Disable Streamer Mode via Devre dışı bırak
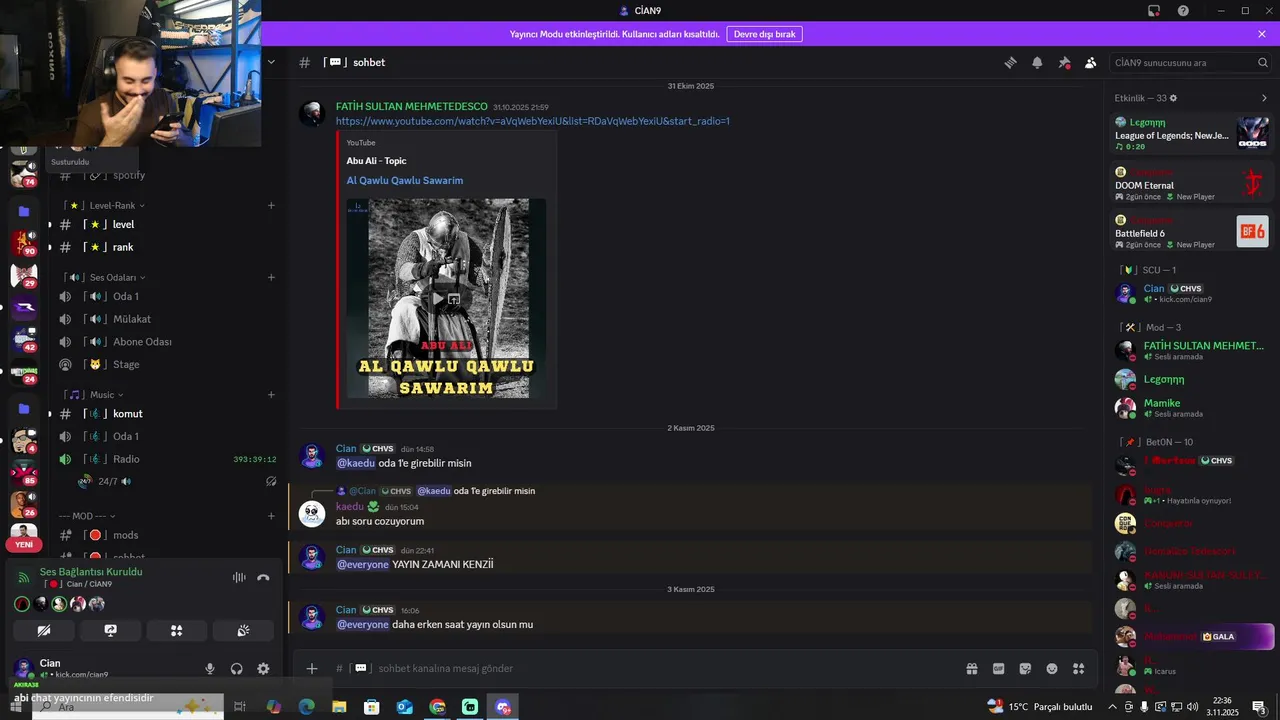Image resolution: width=1280 pixels, height=720 pixels. (764, 34)
